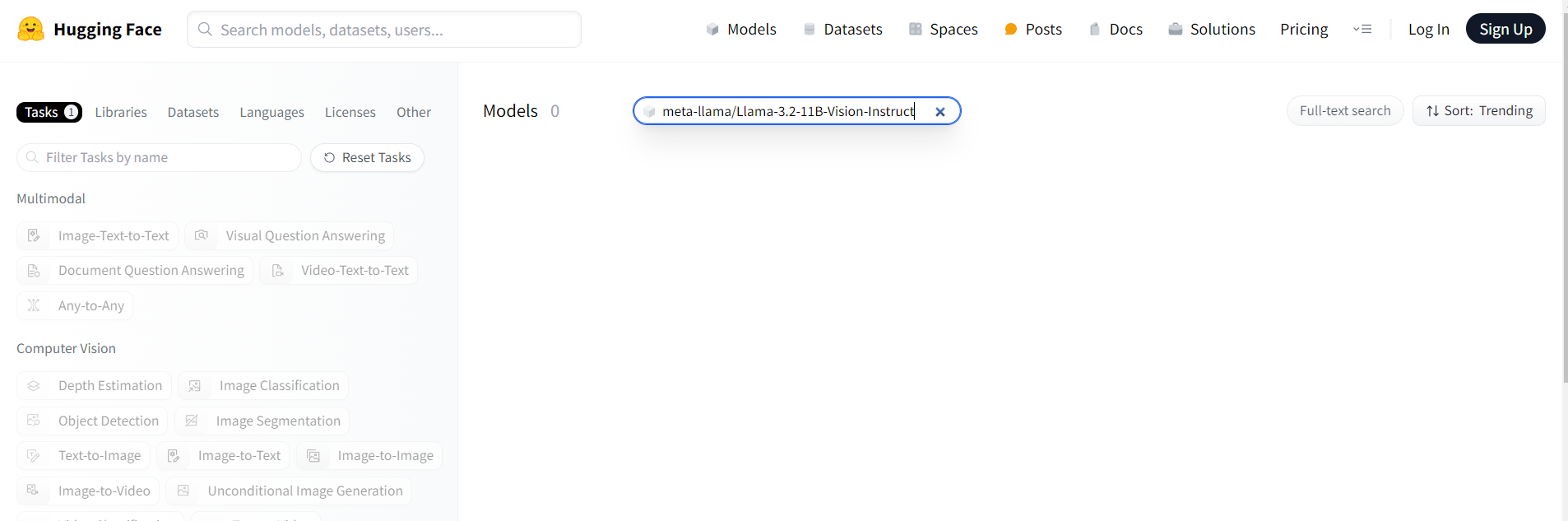1568x521 pixels.
Task: Open the Solutions menu
Action: [x=1212, y=30]
